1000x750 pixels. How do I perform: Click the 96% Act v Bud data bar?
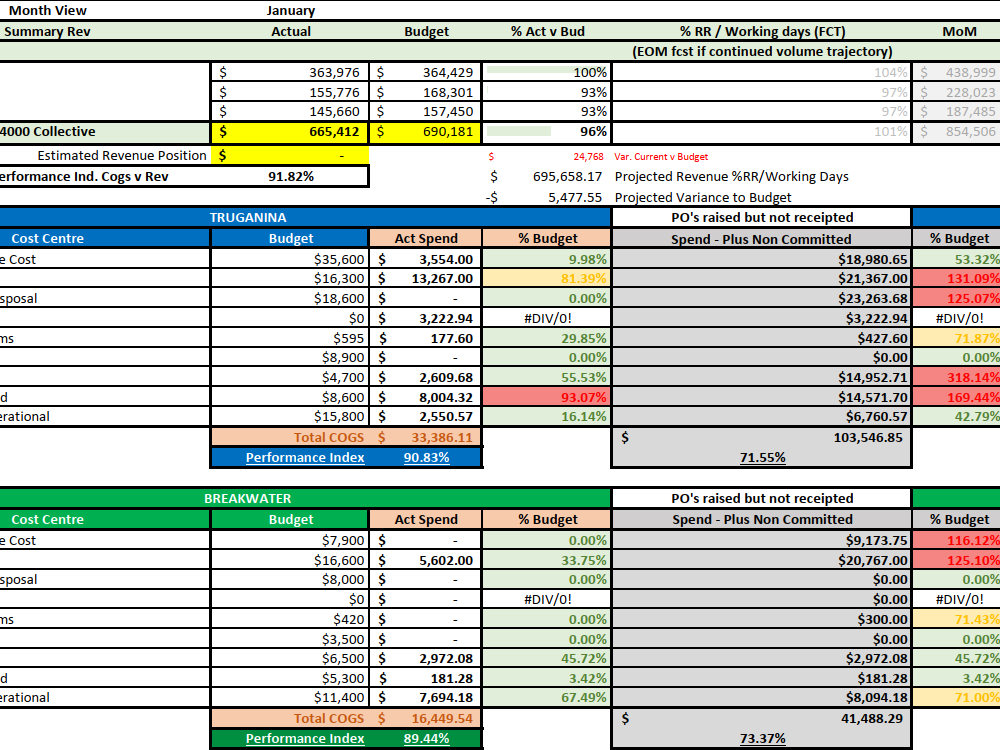click(547, 132)
